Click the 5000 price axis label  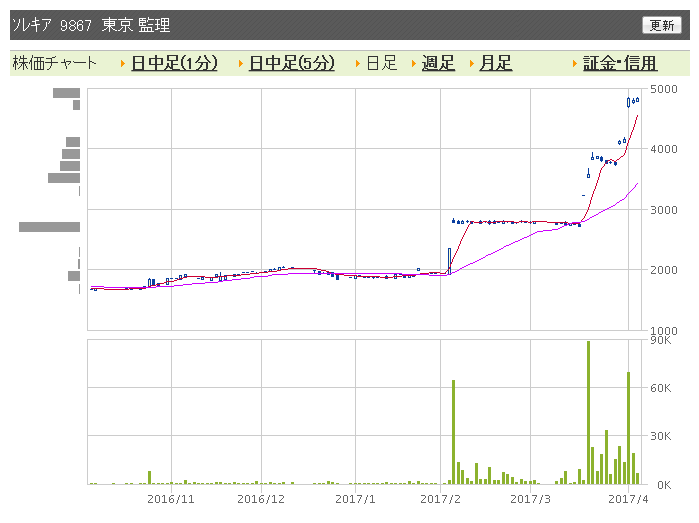664,89
